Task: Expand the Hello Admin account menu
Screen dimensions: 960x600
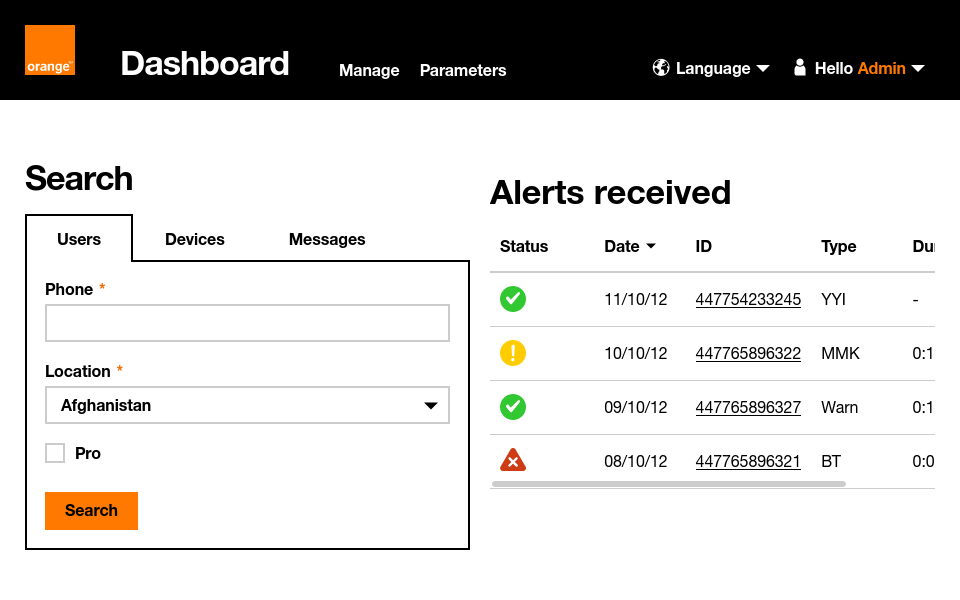Action: [860, 68]
